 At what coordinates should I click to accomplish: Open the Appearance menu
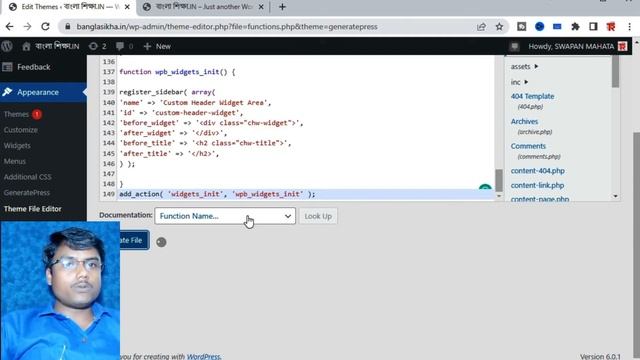38,92
